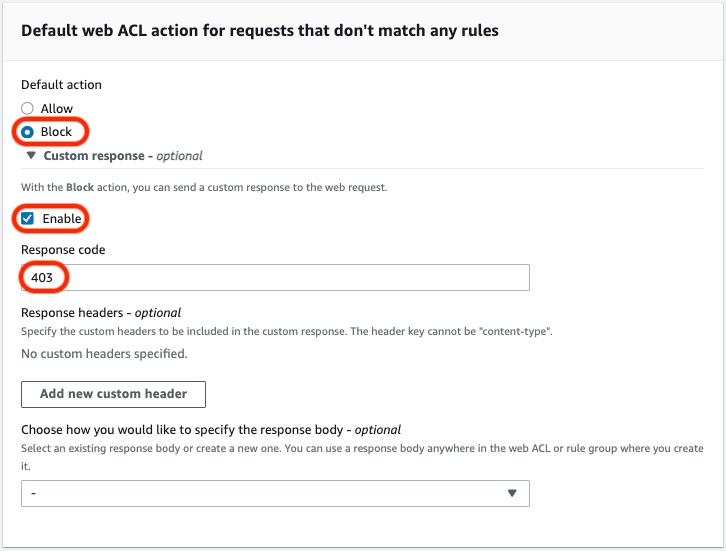Viewport: 726px width, 551px height.
Task: Toggle the Enable checkbox
Action: click(x=27, y=219)
